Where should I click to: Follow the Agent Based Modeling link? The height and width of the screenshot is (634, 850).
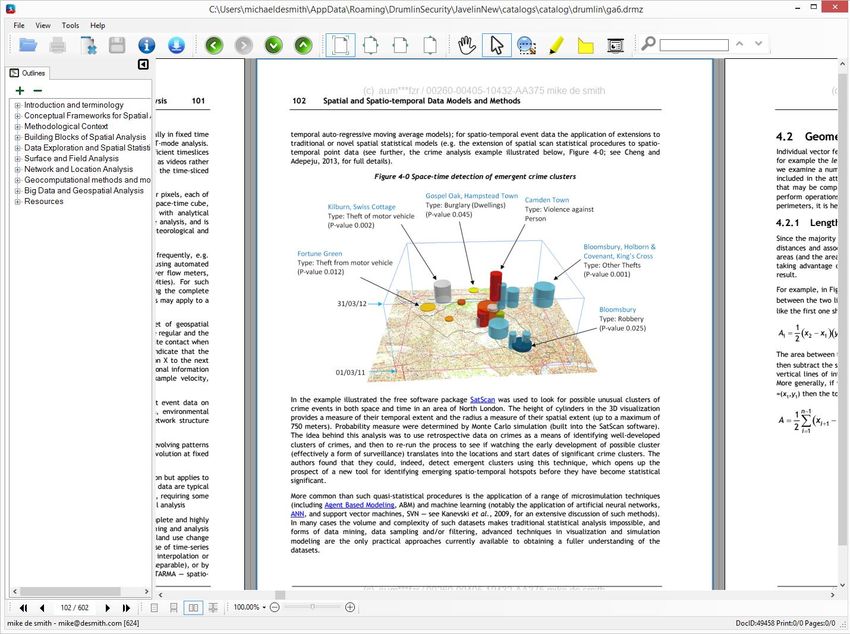(x=359, y=505)
